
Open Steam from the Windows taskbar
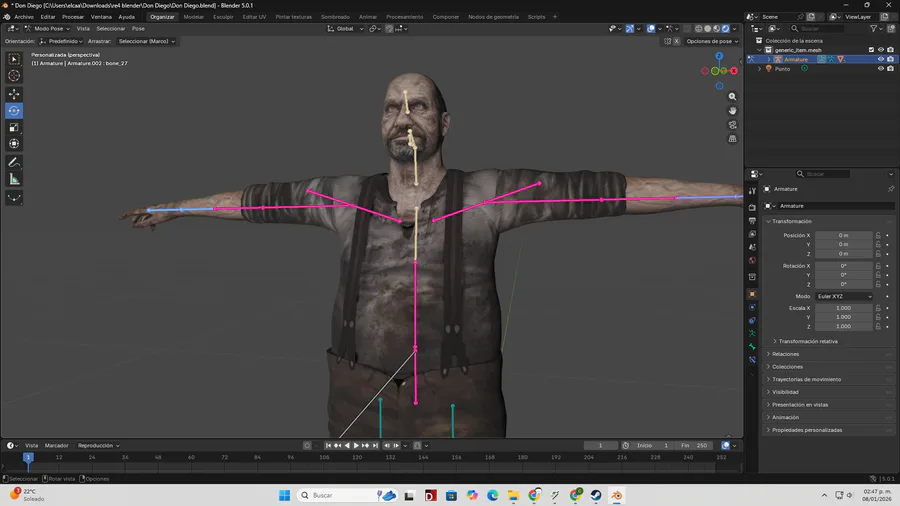596,495
